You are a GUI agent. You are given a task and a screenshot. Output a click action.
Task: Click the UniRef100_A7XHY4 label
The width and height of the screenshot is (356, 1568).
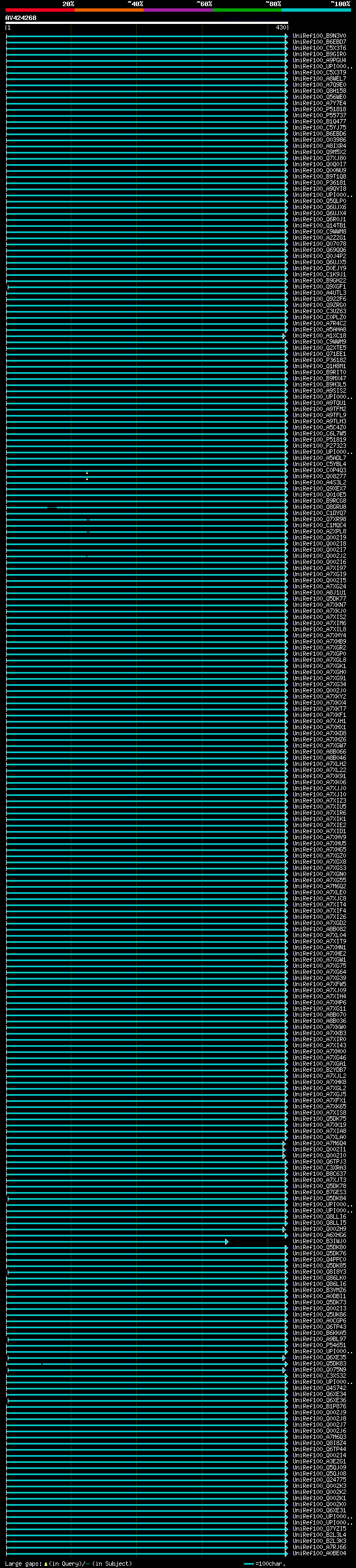point(319,635)
